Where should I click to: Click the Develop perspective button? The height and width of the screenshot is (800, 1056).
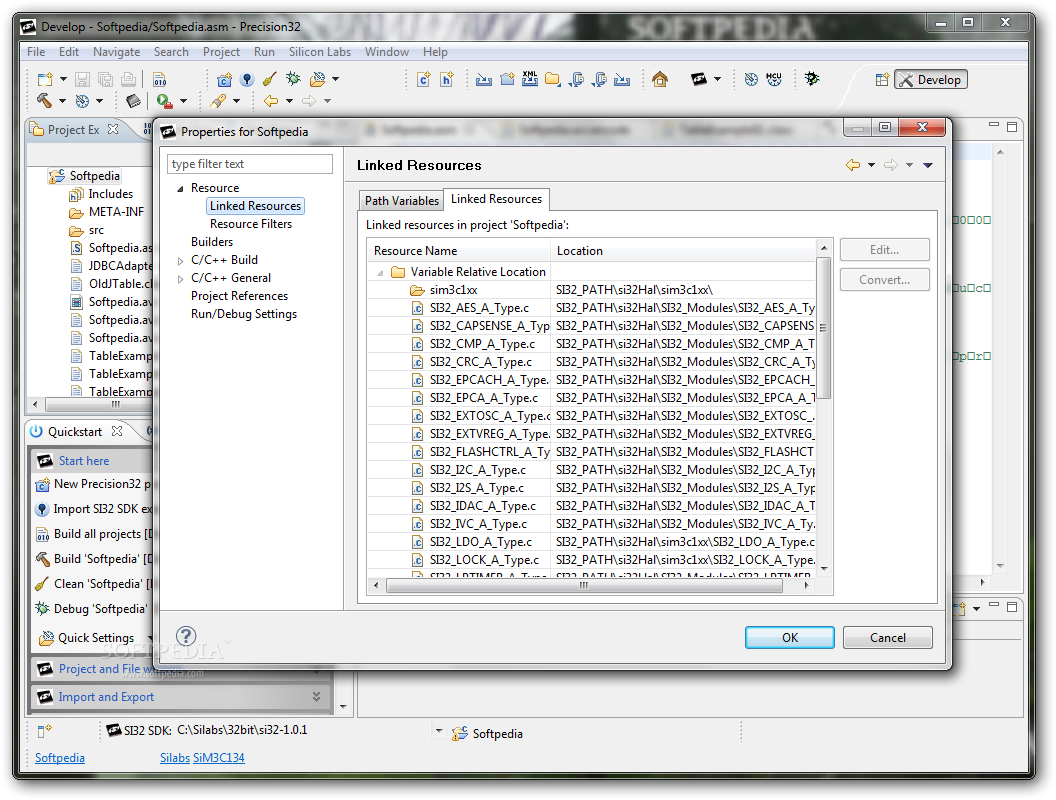[x=931, y=79]
